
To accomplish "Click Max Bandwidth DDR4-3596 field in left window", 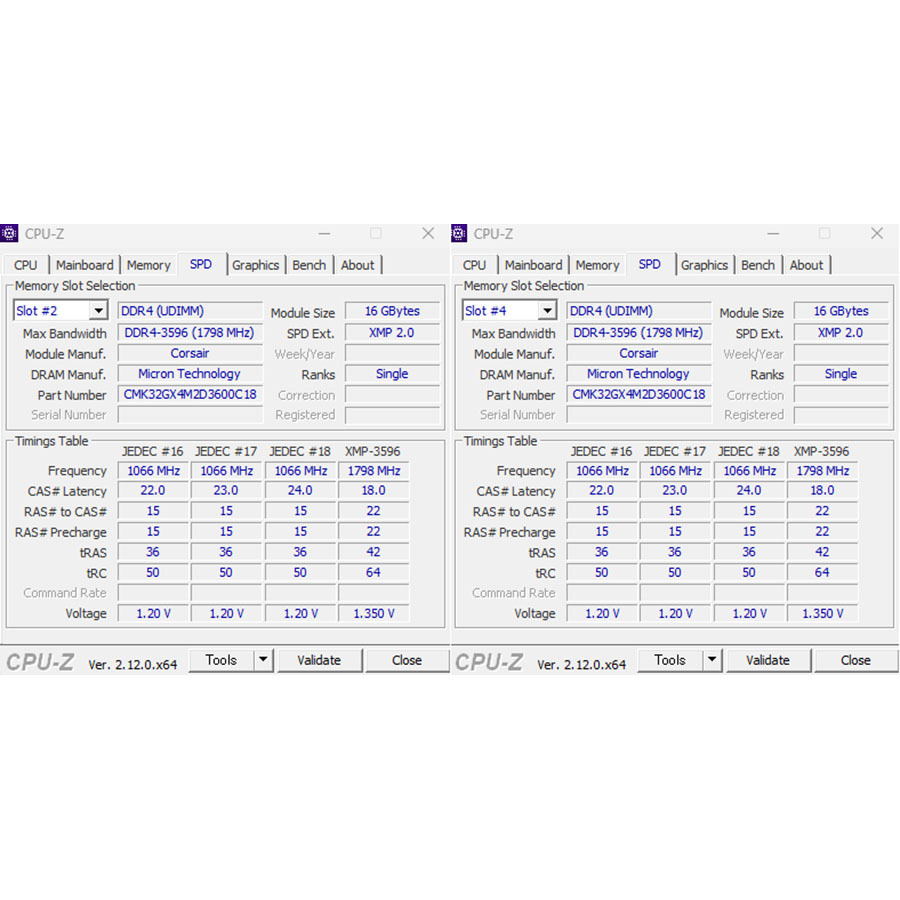I will [x=190, y=332].
